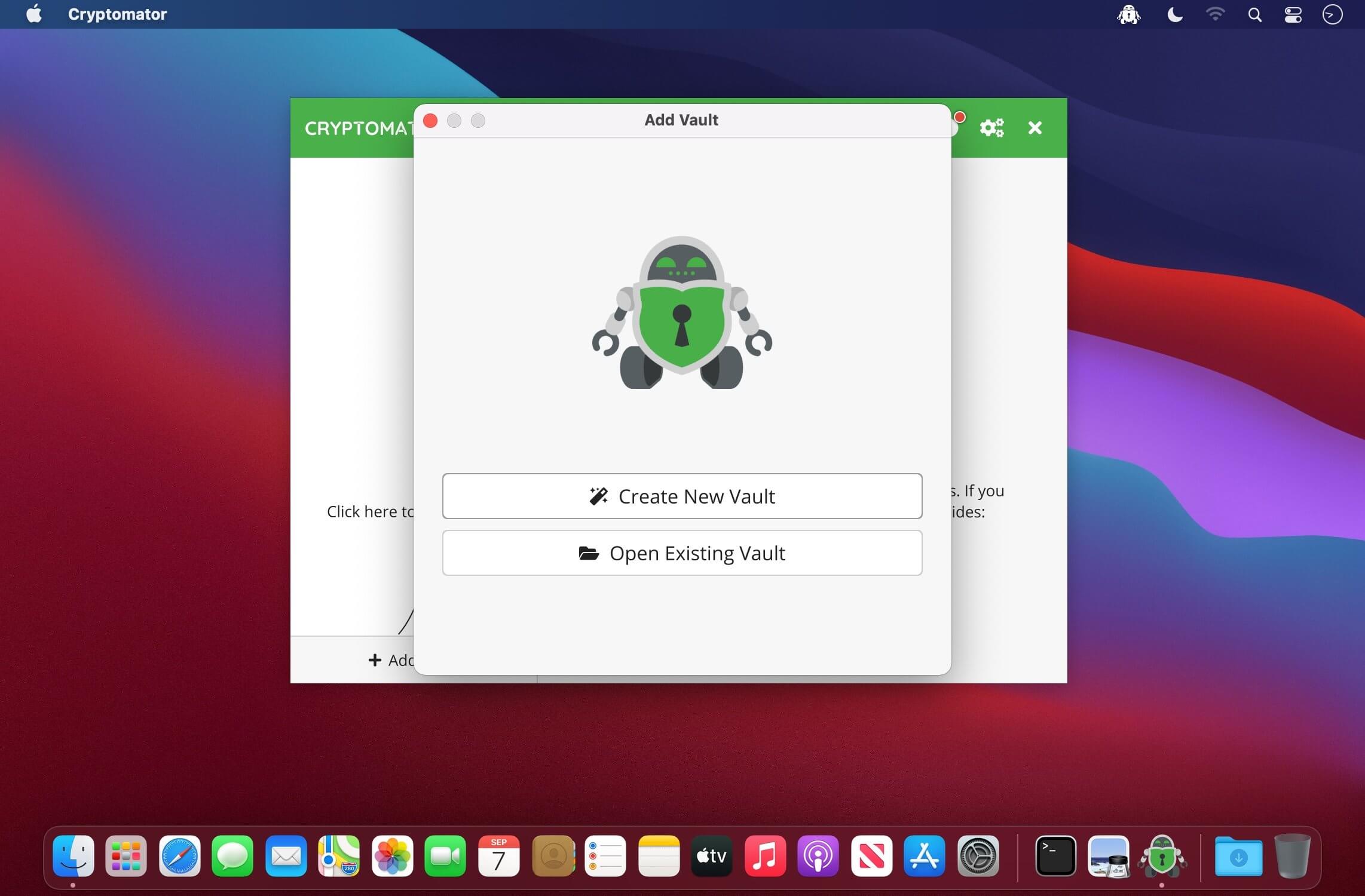Open News from the Dock
1365x896 pixels.
click(x=871, y=855)
